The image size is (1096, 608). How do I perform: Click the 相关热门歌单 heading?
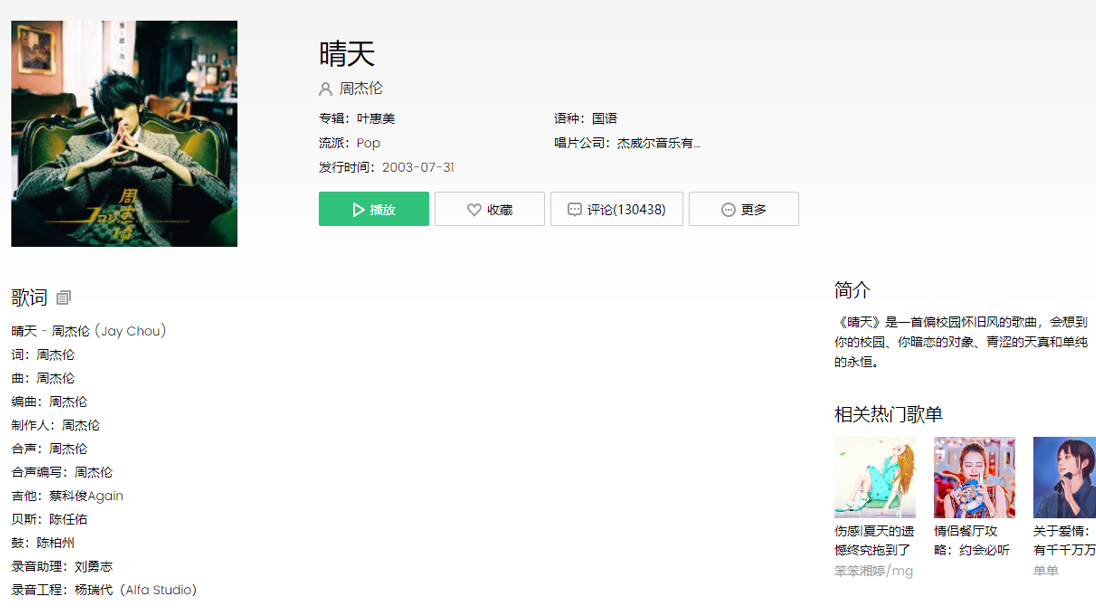coord(888,414)
